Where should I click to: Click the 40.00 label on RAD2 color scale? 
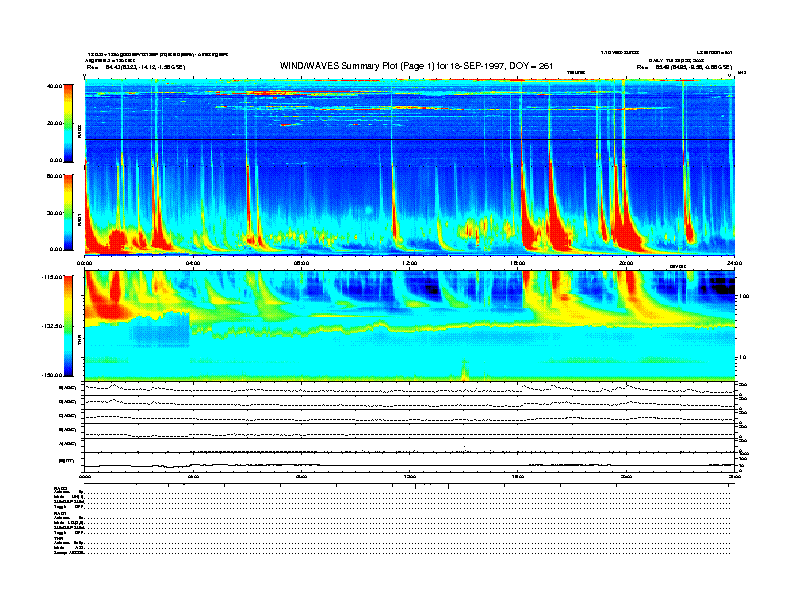54,86
